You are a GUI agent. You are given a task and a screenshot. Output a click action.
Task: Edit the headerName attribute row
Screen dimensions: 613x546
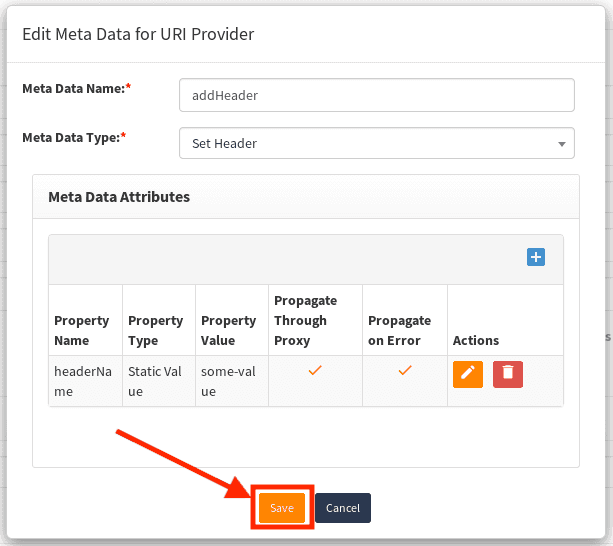pyautogui.click(x=468, y=374)
